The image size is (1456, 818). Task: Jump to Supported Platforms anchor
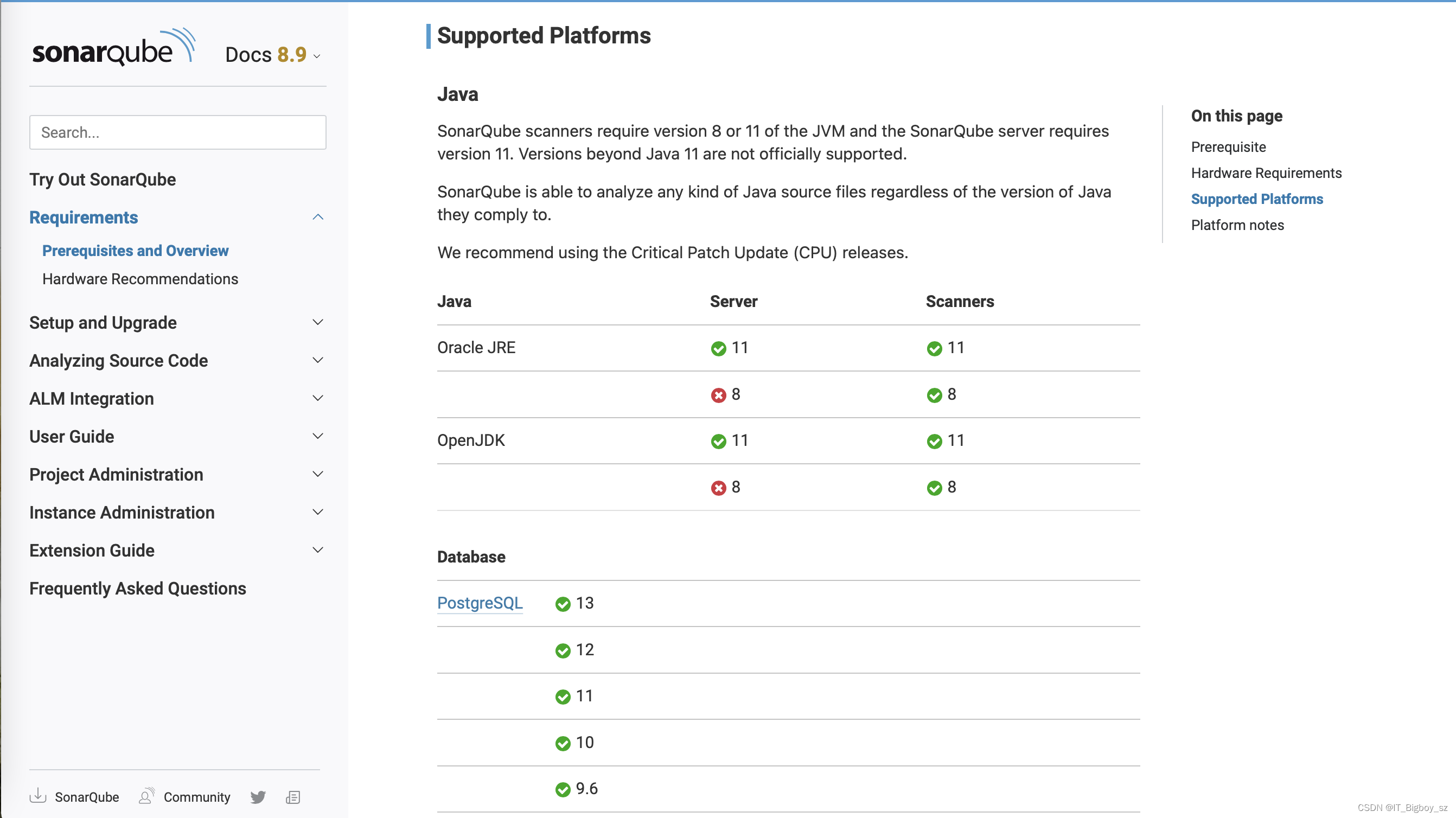[1257, 199]
